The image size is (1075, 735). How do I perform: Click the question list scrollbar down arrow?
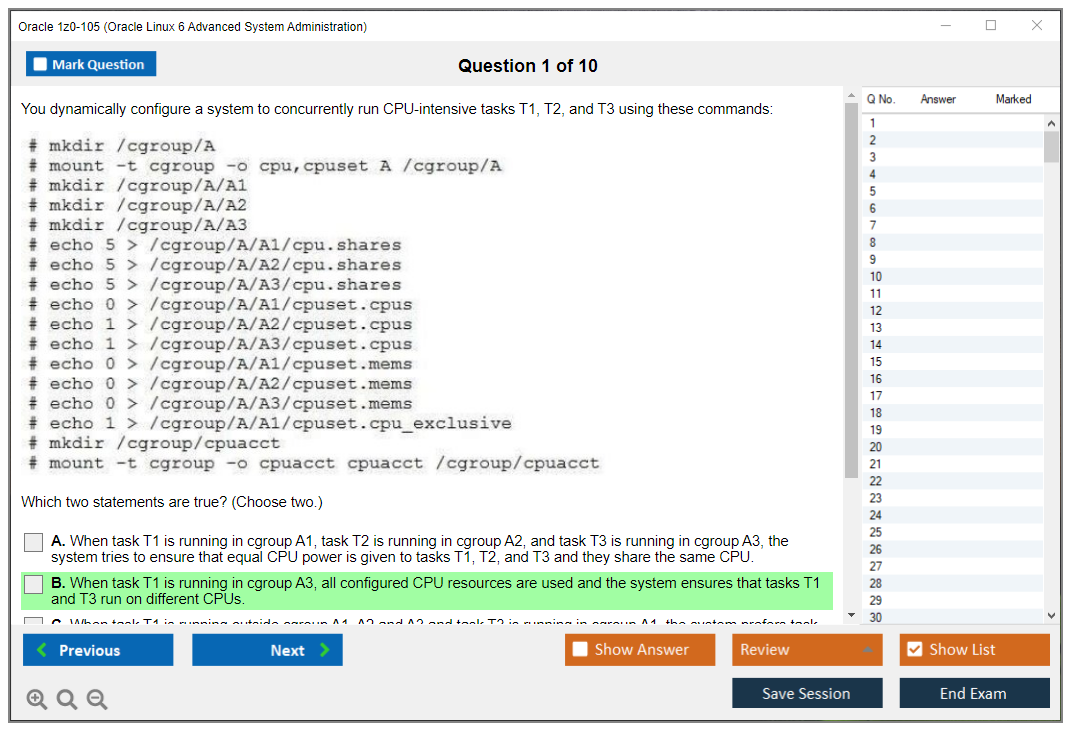pyautogui.click(x=1051, y=616)
